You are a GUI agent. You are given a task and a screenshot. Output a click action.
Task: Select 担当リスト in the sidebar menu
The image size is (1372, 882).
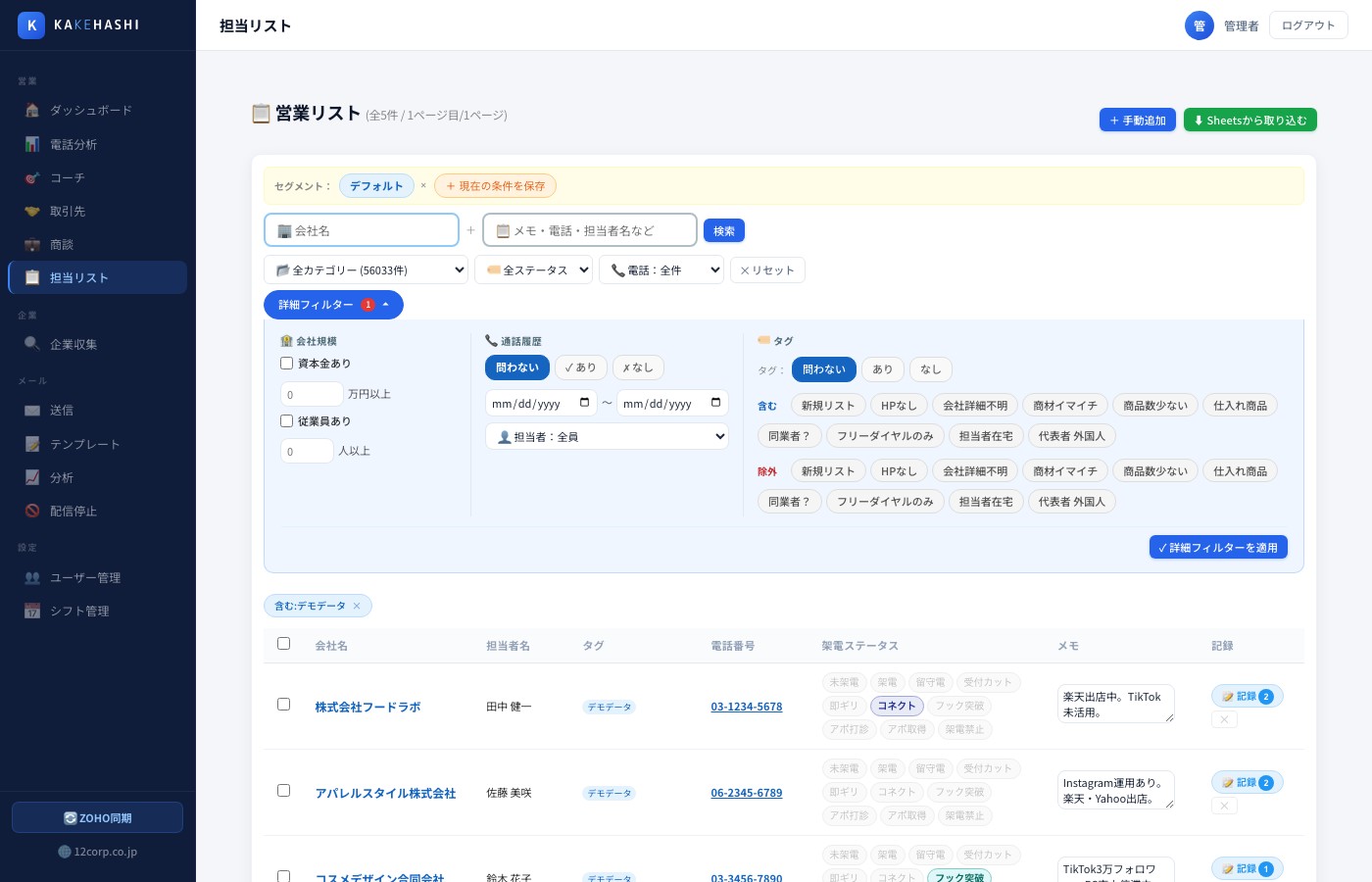coord(79,277)
